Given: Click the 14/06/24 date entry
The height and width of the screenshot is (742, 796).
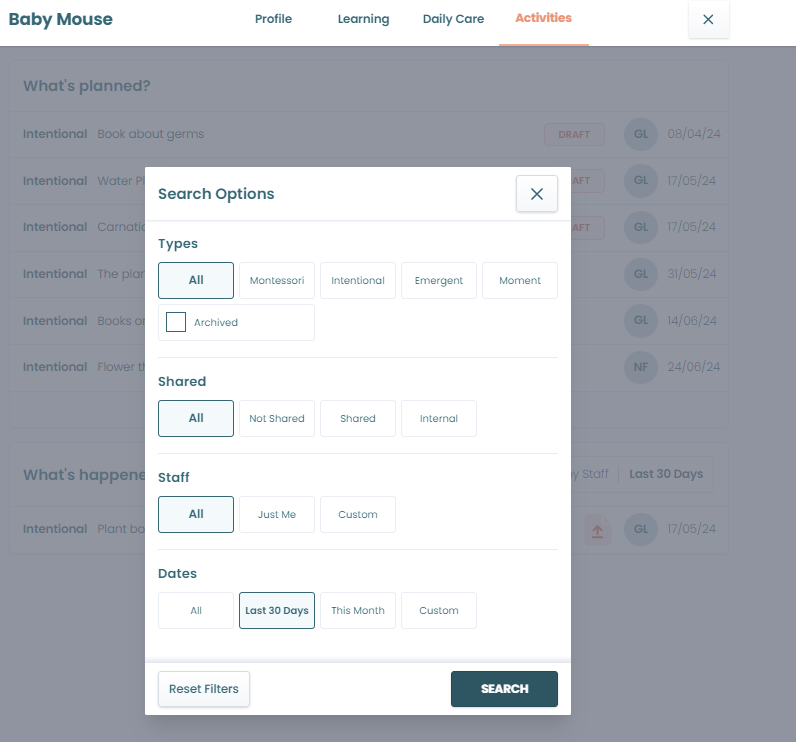Looking at the screenshot, I should (x=692, y=321).
